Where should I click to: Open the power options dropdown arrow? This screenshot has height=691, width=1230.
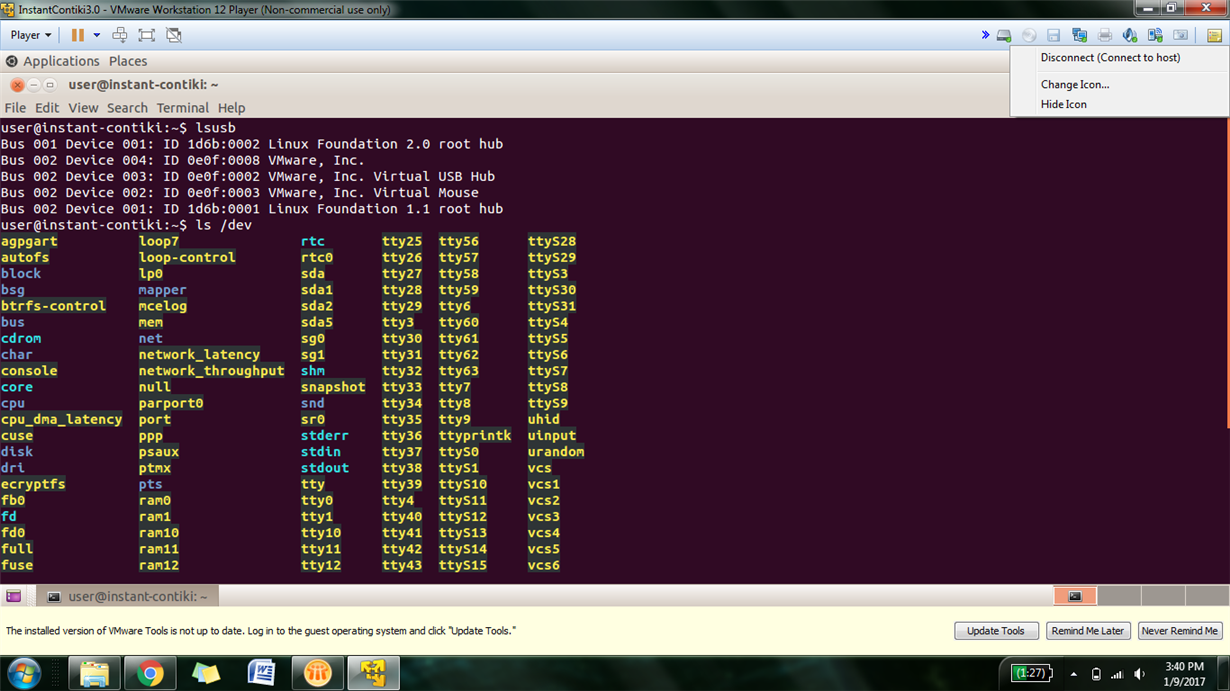pos(97,35)
